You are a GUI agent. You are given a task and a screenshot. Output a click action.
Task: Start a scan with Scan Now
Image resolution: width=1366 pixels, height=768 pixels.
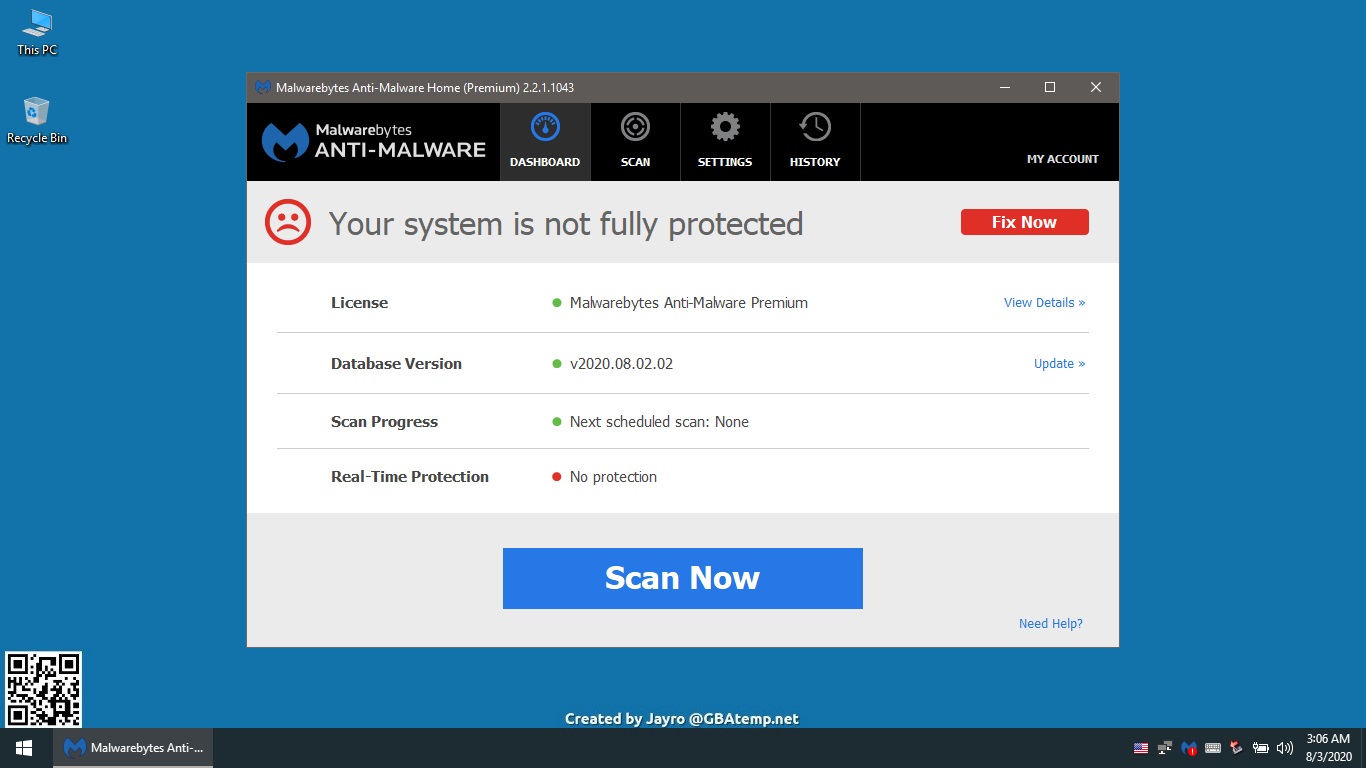(682, 578)
